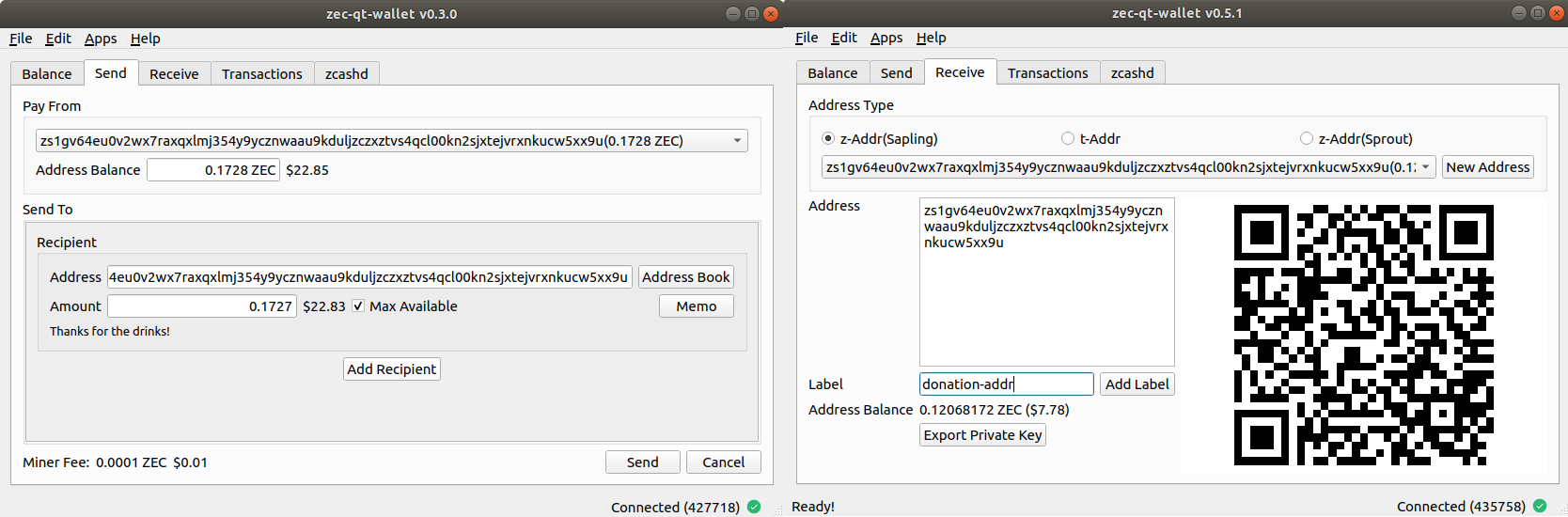1568x517 pixels.
Task: Click the Amount input field showing 0.1727
Action: tap(202, 306)
